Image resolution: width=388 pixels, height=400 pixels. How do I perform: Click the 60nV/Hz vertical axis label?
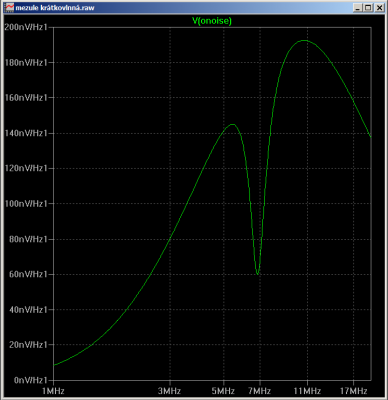(x=28, y=274)
